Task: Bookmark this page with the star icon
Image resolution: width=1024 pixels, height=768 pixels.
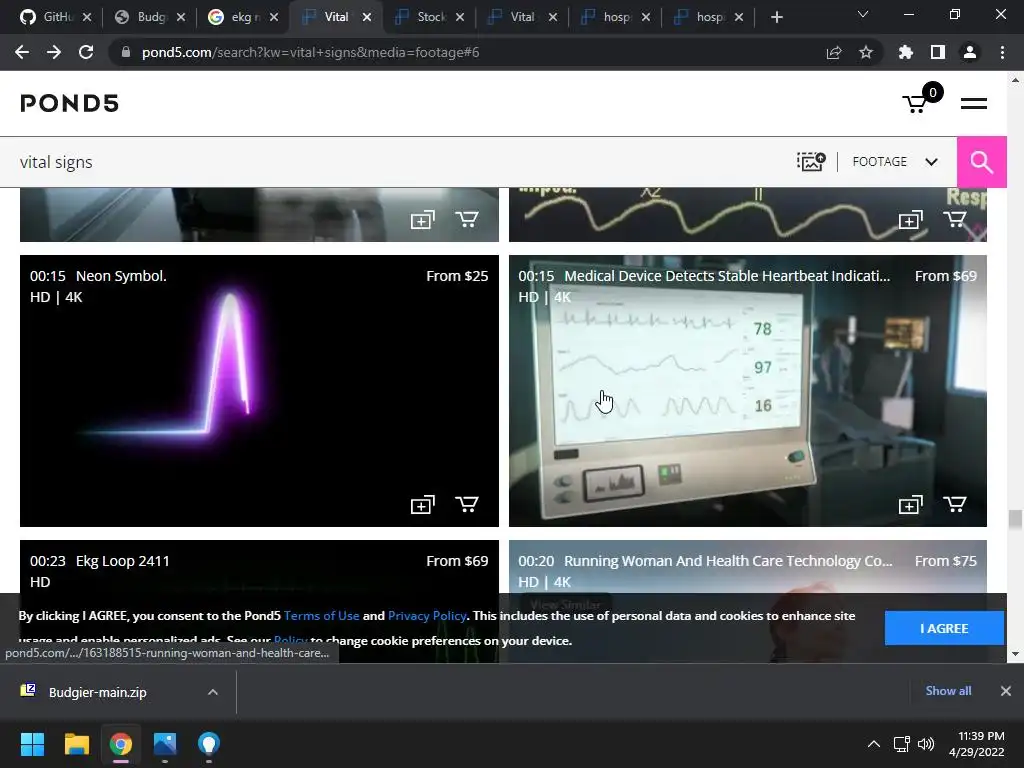Action: [x=866, y=52]
